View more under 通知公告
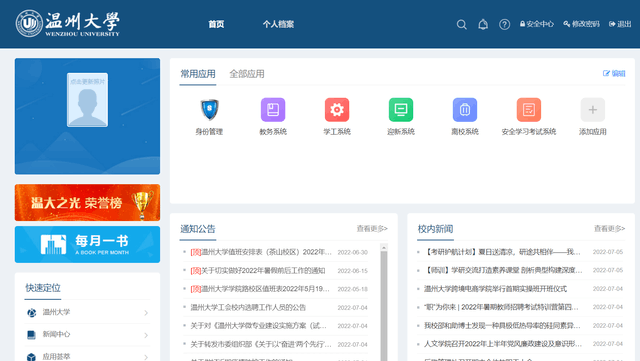640x361 pixels. pos(372,229)
